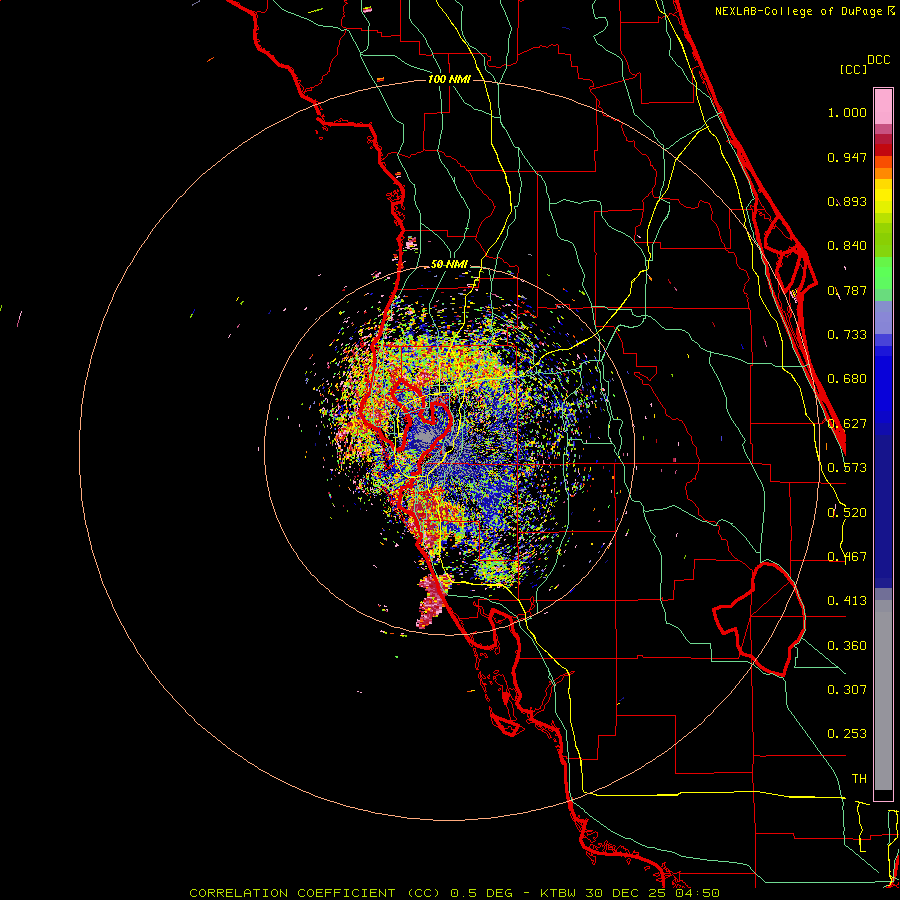Click the NEXLAB-College of DuPage label
The height and width of the screenshot is (900, 900).
(798, 11)
